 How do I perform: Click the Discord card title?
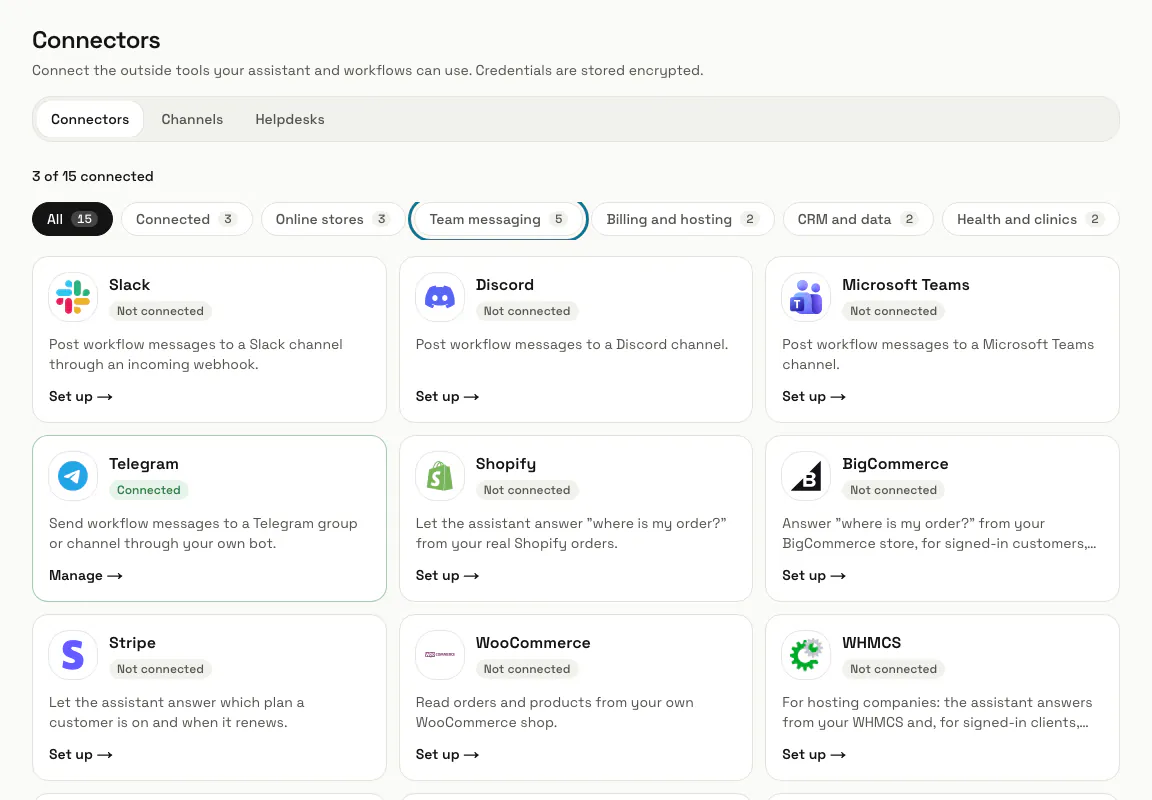point(505,285)
